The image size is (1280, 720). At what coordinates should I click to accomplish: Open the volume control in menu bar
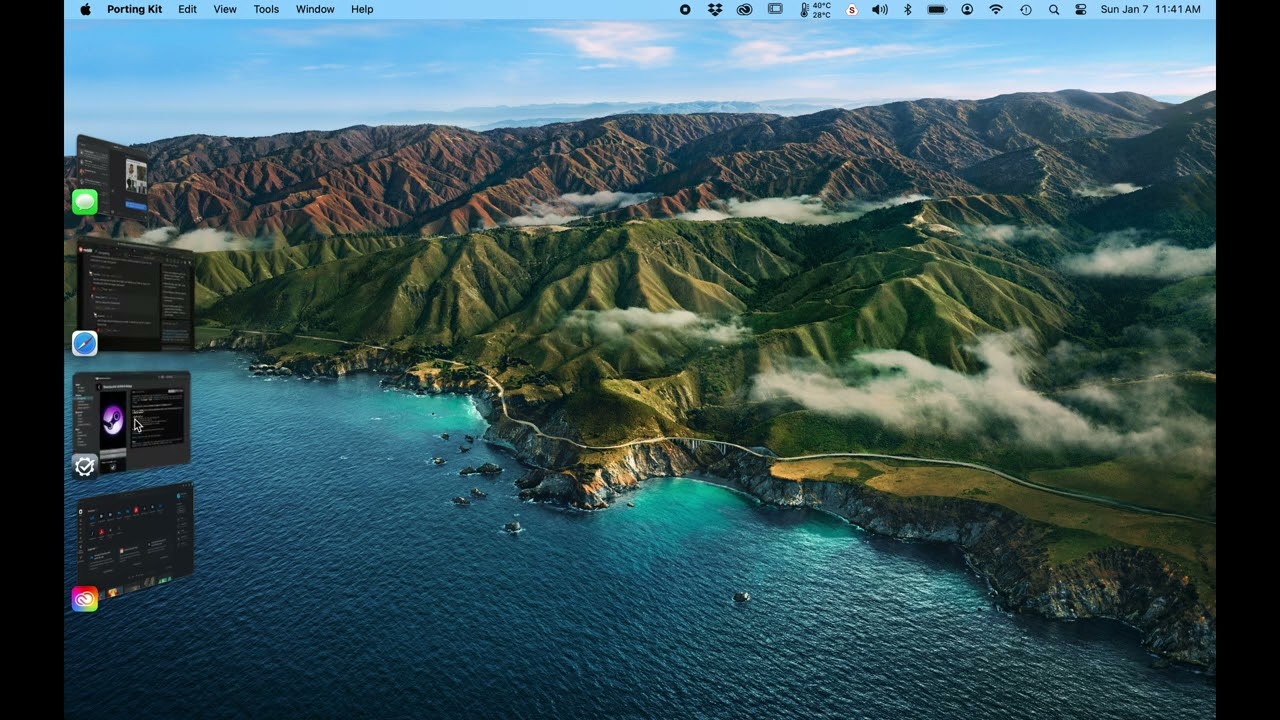click(880, 9)
